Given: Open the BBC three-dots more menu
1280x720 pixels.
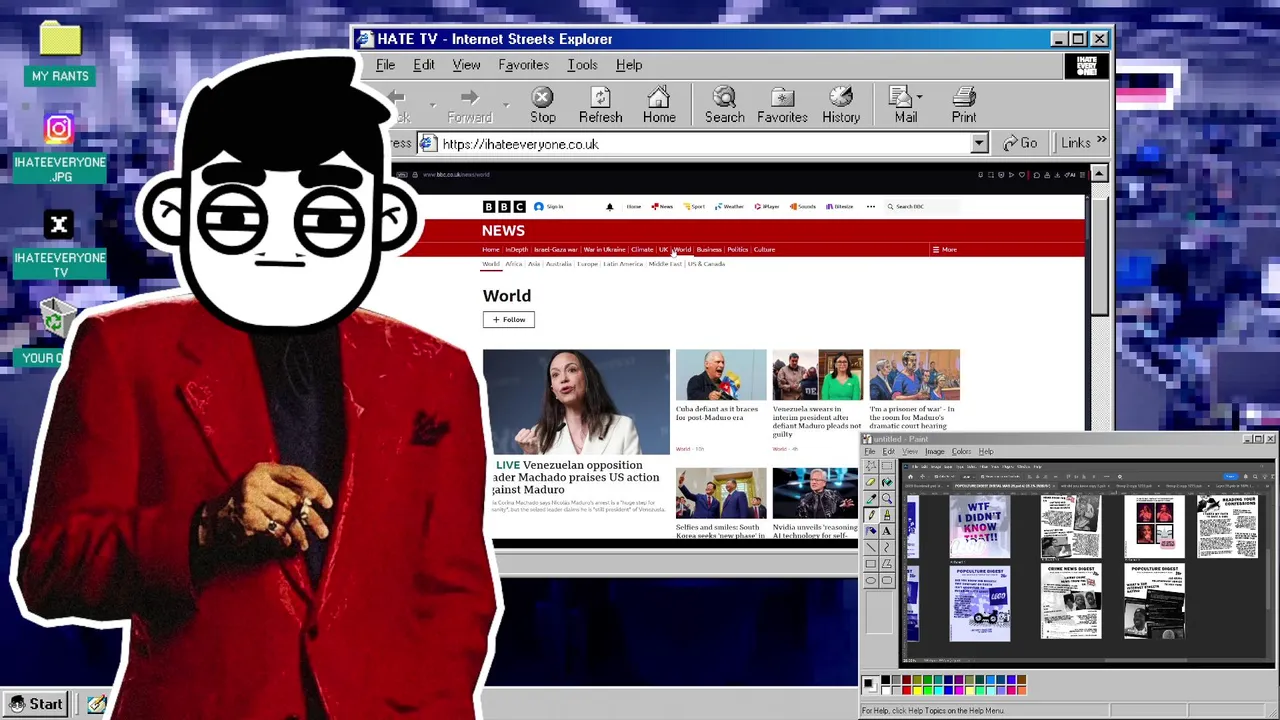Looking at the screenshot, I should click(x=871, y=206).
